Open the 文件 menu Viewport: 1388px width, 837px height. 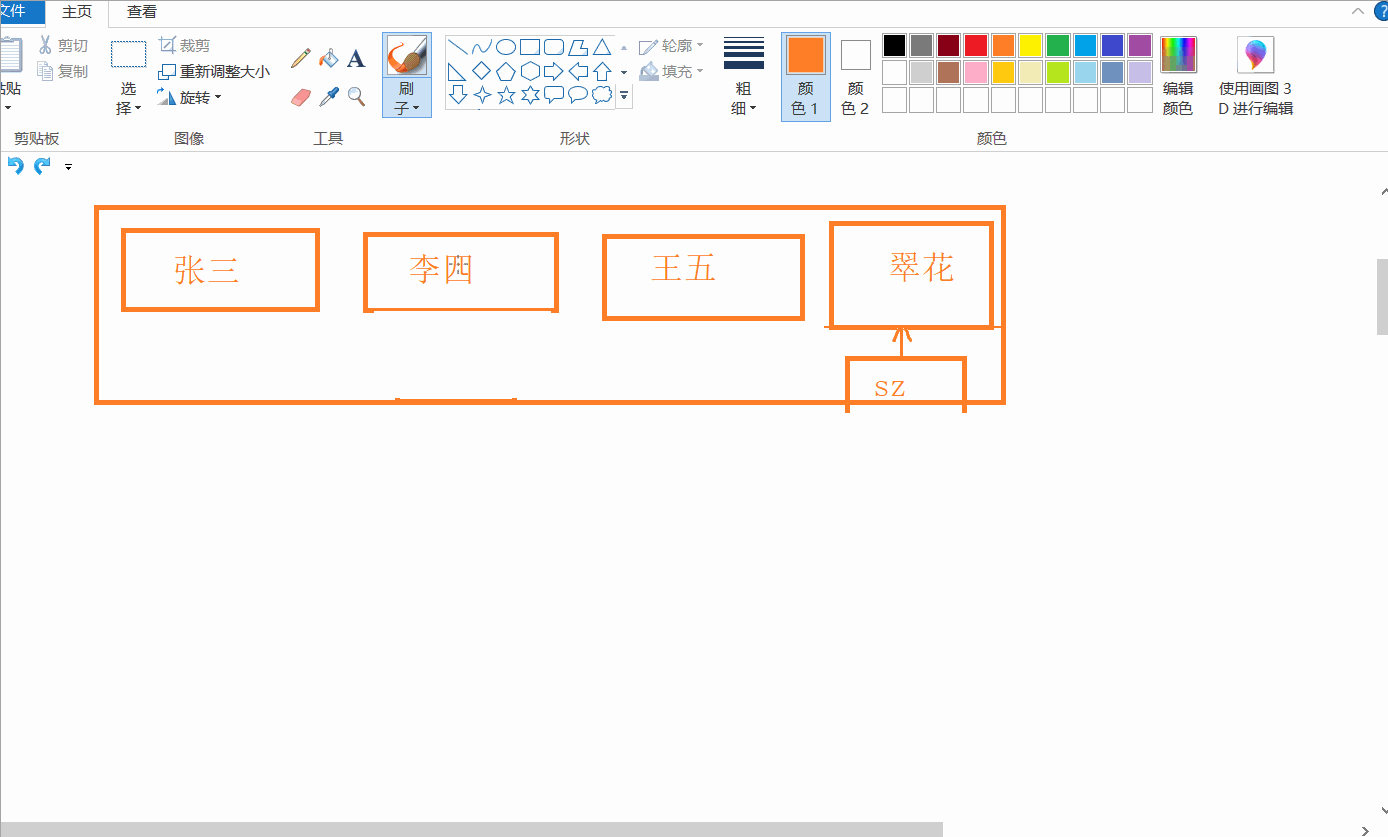[x=15, y=12]
